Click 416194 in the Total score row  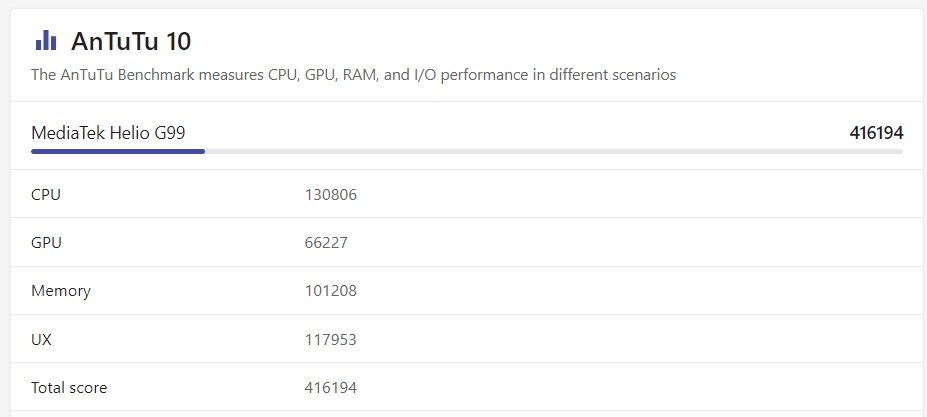coord(330,387)
